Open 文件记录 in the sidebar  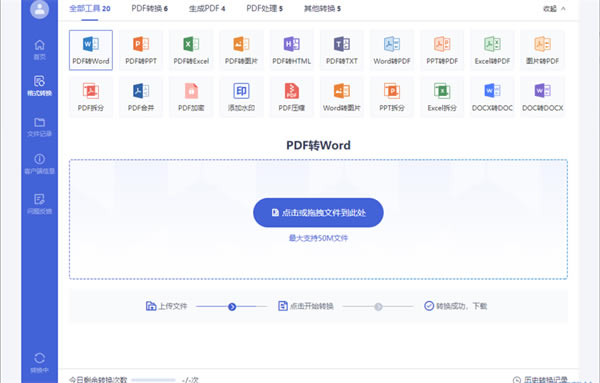tap(39, 127)
